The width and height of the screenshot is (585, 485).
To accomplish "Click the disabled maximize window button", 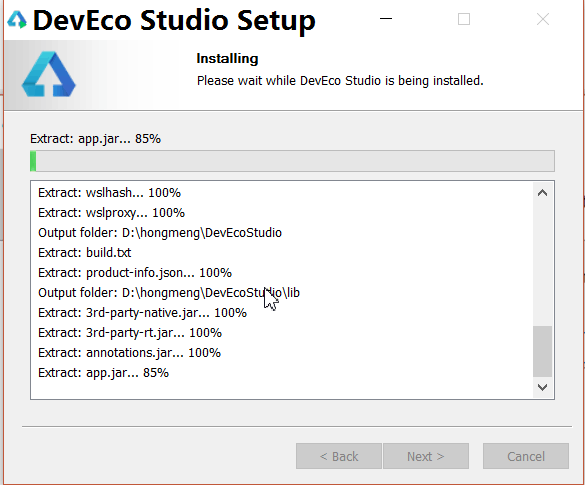I will coord(464,19).
